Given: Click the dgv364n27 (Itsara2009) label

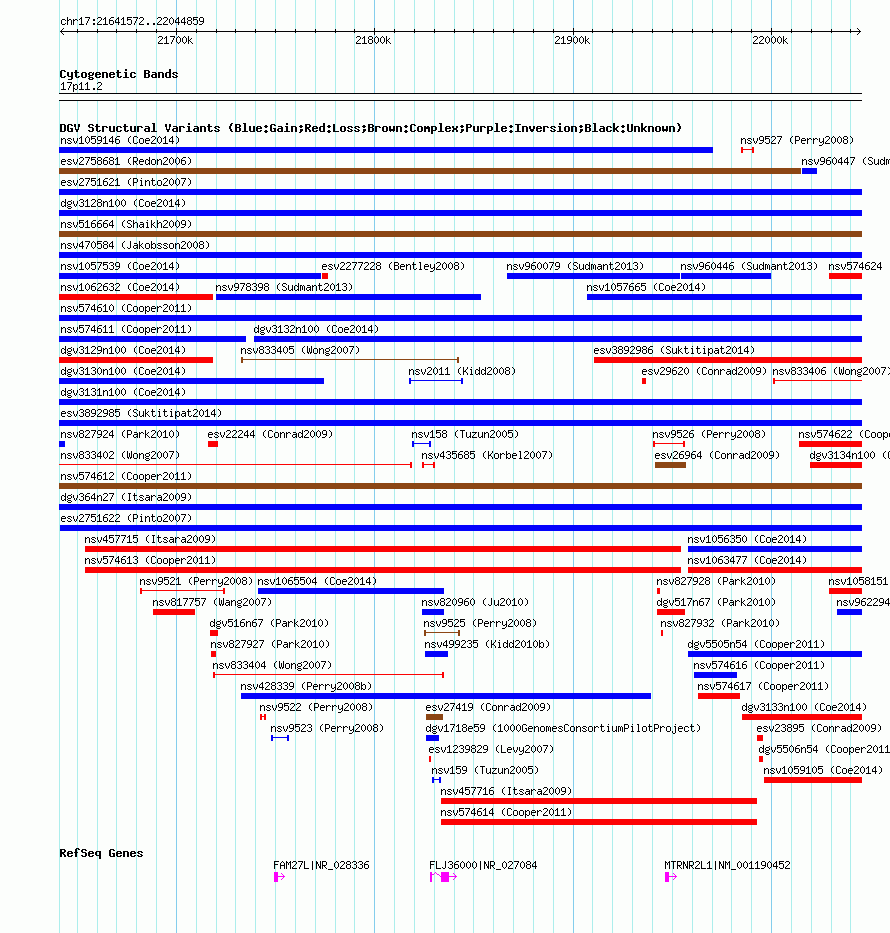Looking at the screenshot, I should pyautogui.click(x=126, y=497).
